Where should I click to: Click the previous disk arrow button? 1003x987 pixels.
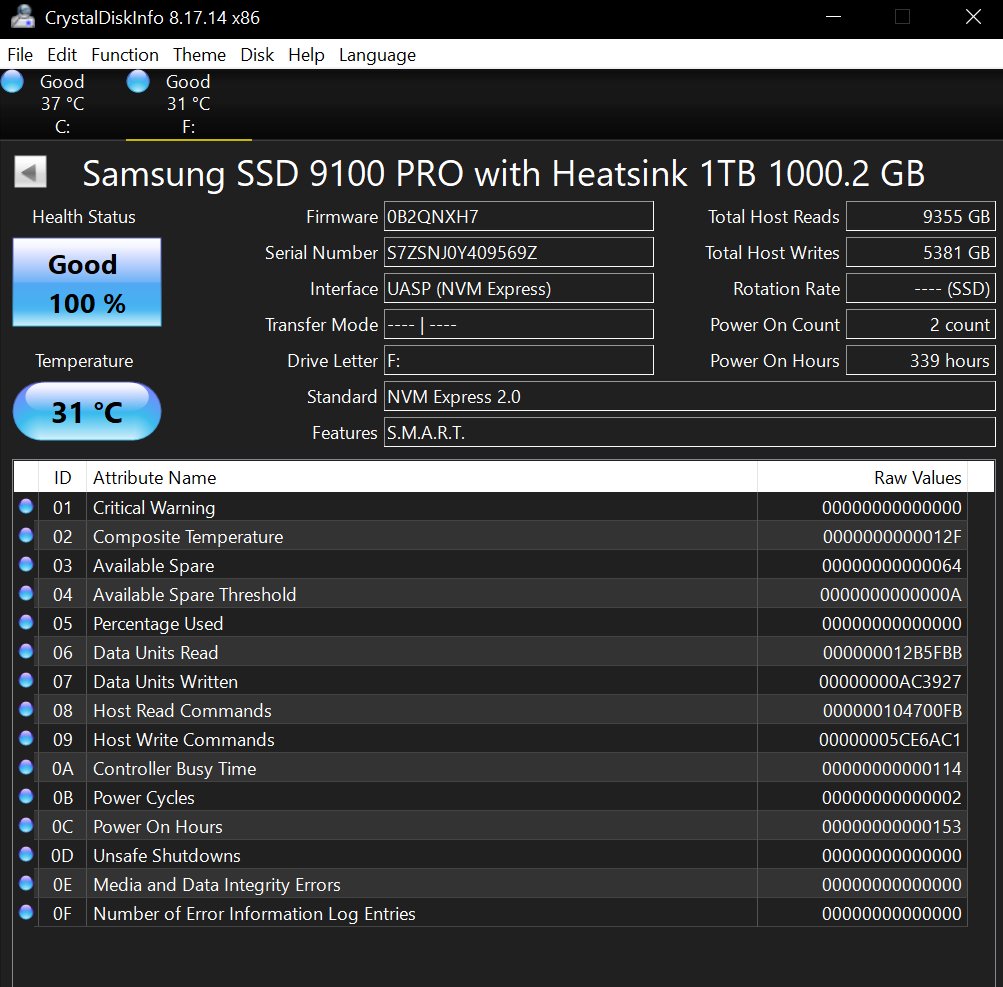click(30, 173)
